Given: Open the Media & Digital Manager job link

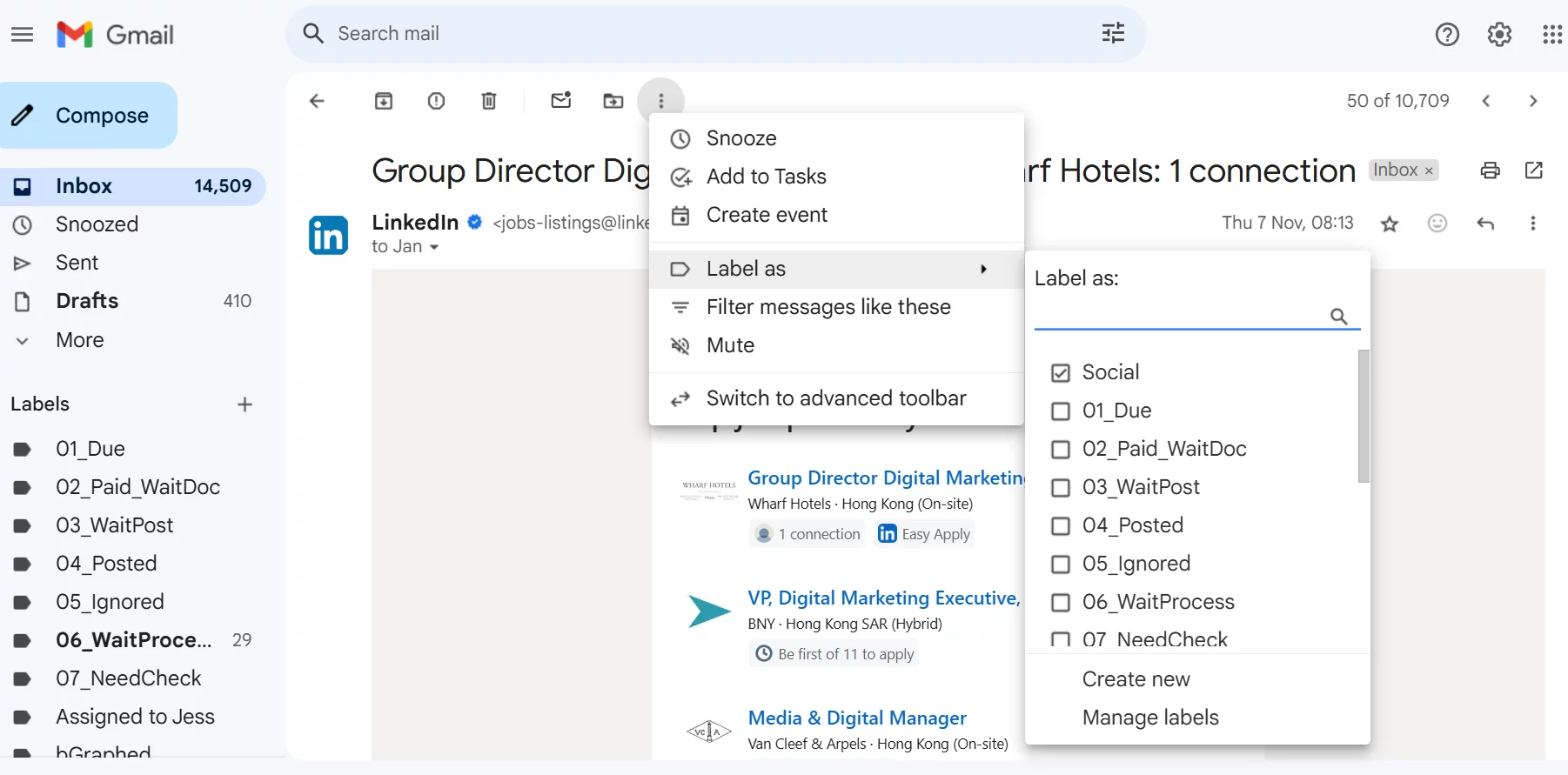Looking at the screenshot, I should pos(857,718).
